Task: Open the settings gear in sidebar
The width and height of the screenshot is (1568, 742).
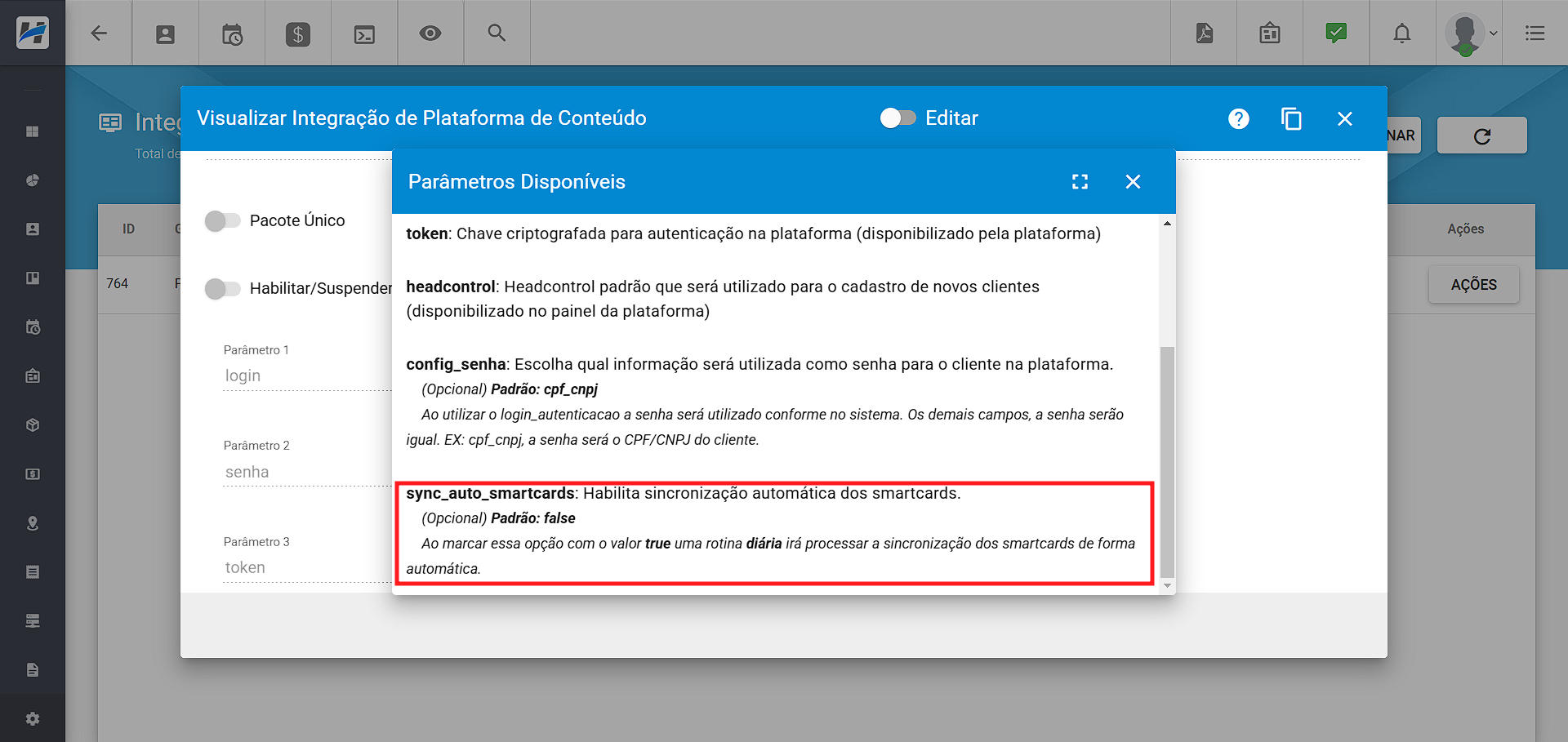Action: tap(33, 719)
